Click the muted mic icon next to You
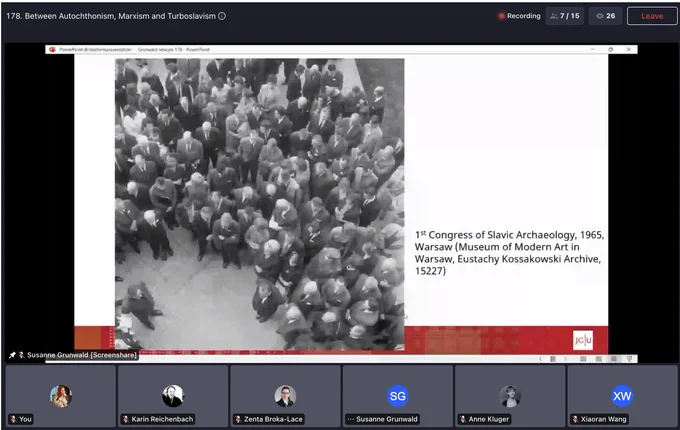 (x=13, y=419)
